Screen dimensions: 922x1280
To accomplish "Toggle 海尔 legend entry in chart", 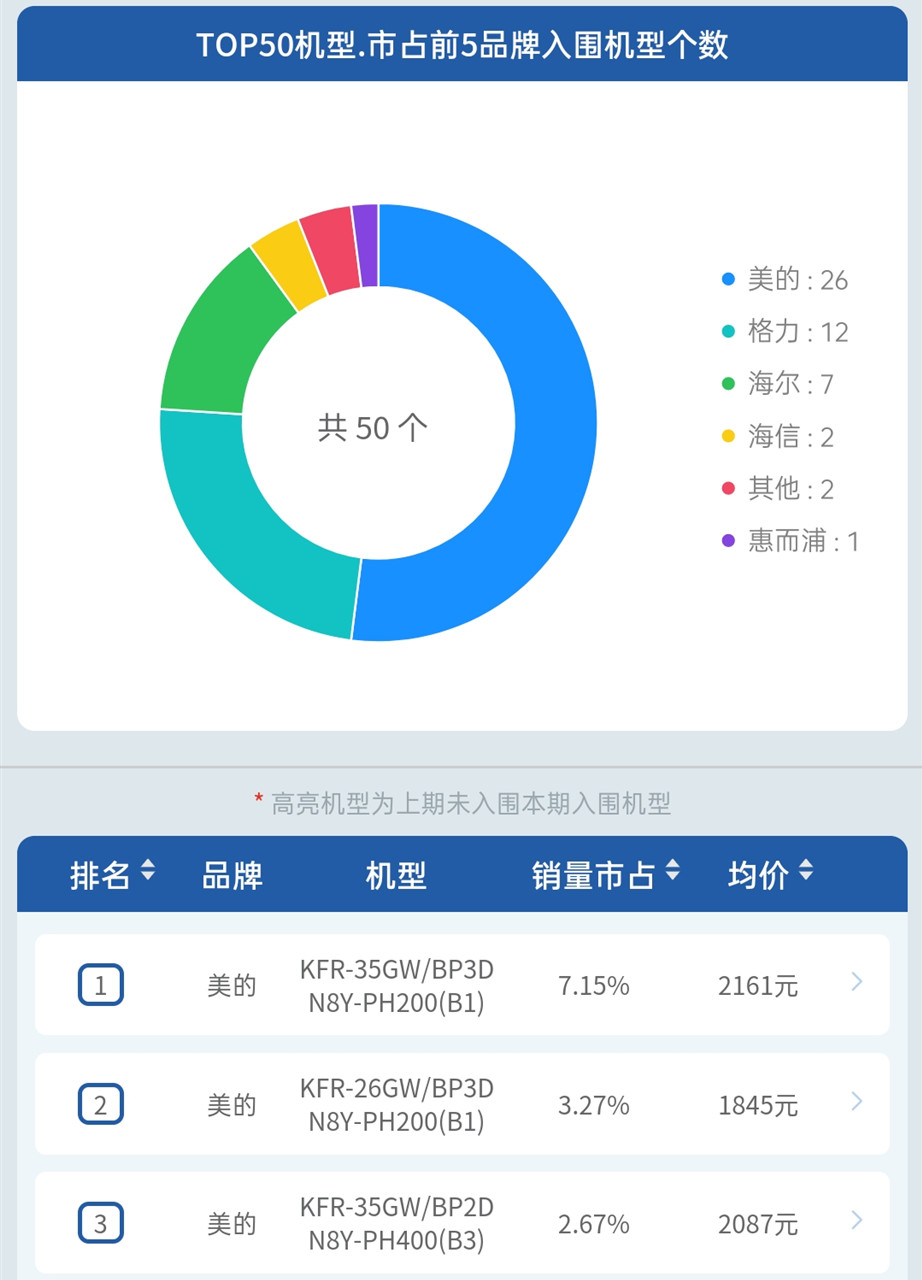I will pyautogui.click(x=778, y=384).
